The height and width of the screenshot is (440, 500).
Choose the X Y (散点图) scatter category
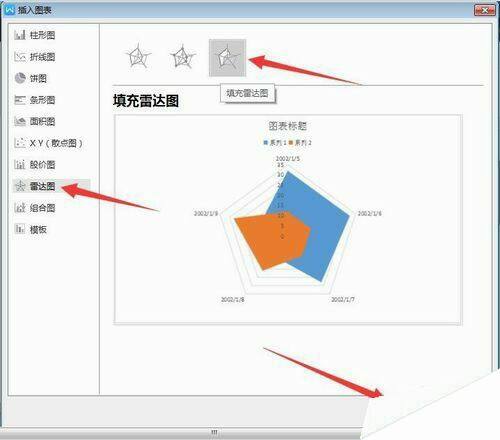pos(48,143)
